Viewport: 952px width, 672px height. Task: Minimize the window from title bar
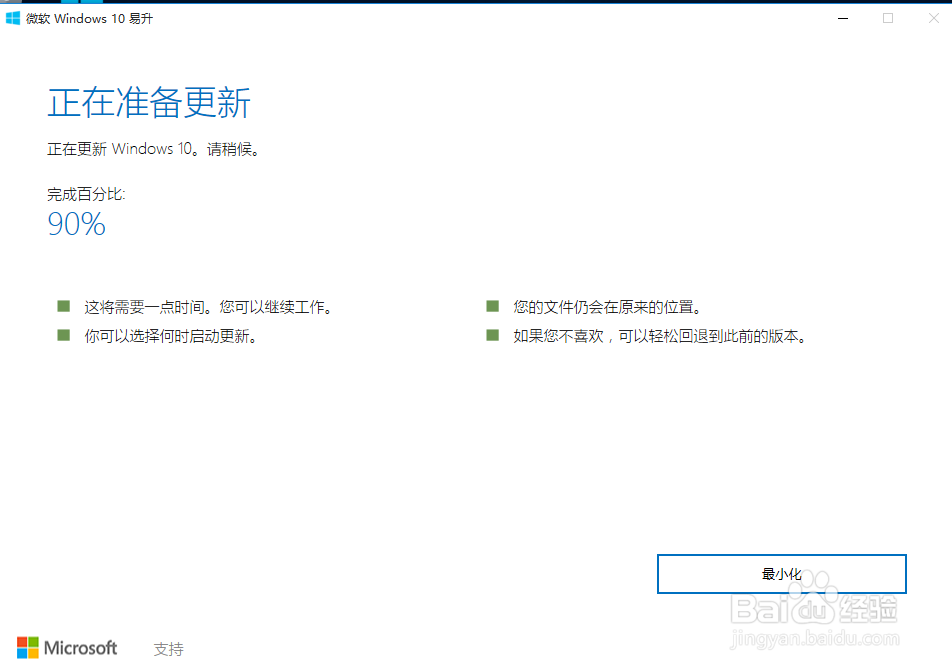tap(843, 18)
